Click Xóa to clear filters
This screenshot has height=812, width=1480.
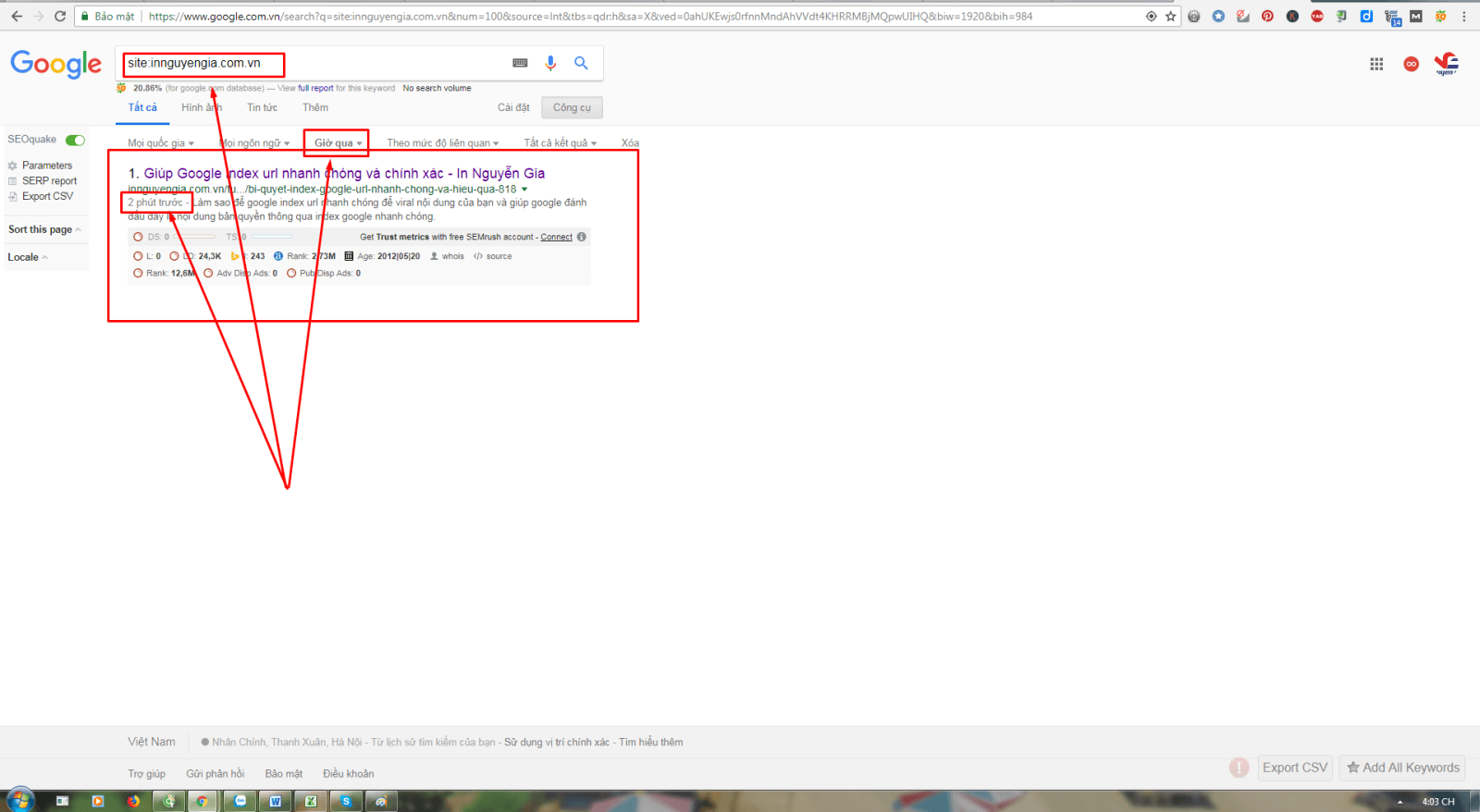click(630, 143)
